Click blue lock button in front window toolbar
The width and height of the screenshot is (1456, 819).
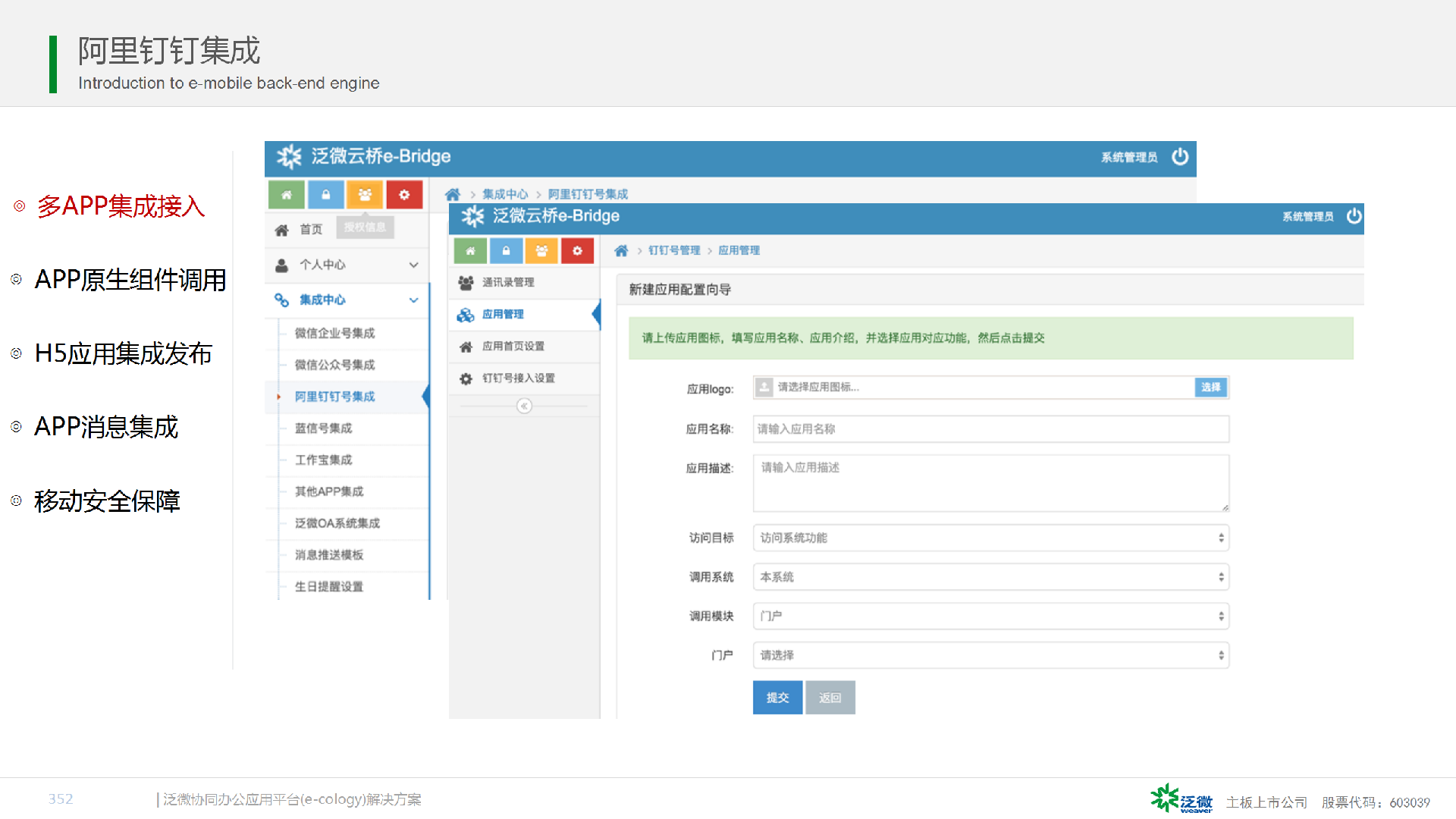506,251
